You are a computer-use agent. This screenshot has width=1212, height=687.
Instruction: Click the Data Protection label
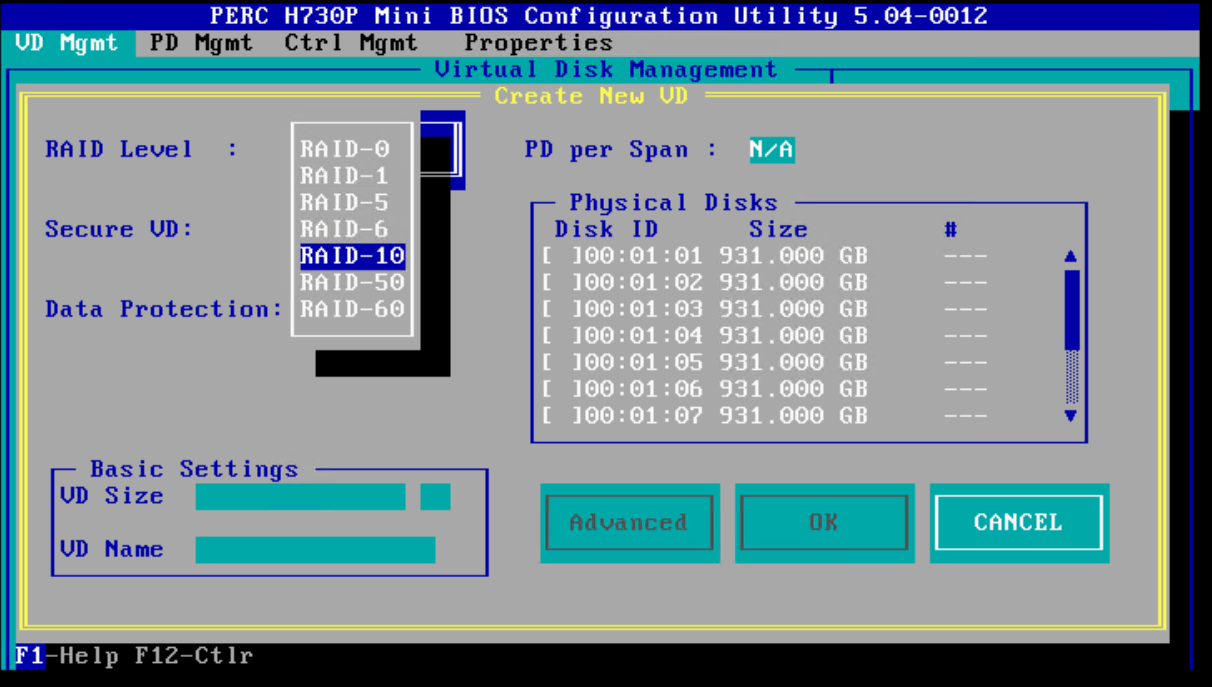click(x=164, y=309)
